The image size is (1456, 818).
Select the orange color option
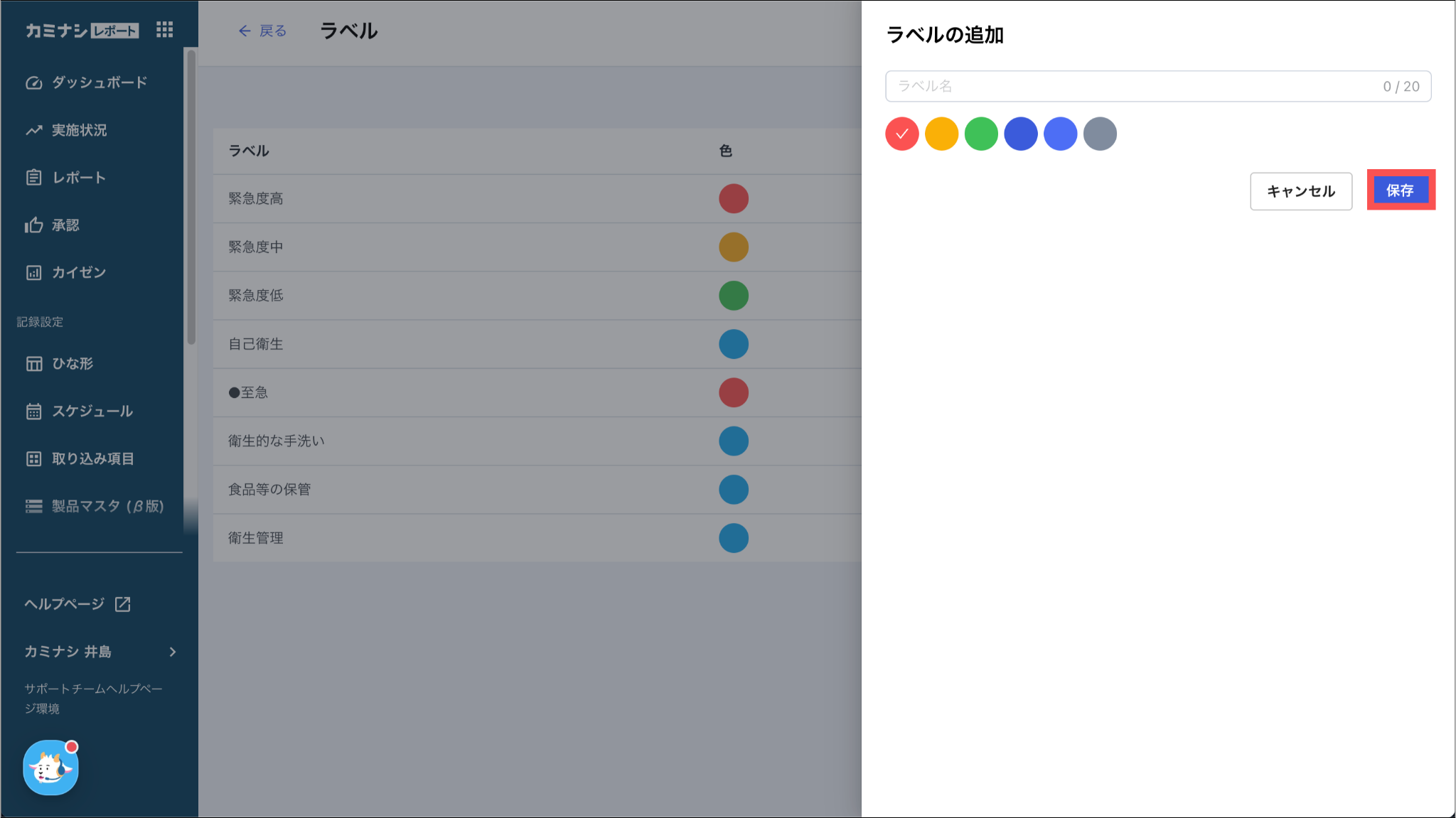941,134
